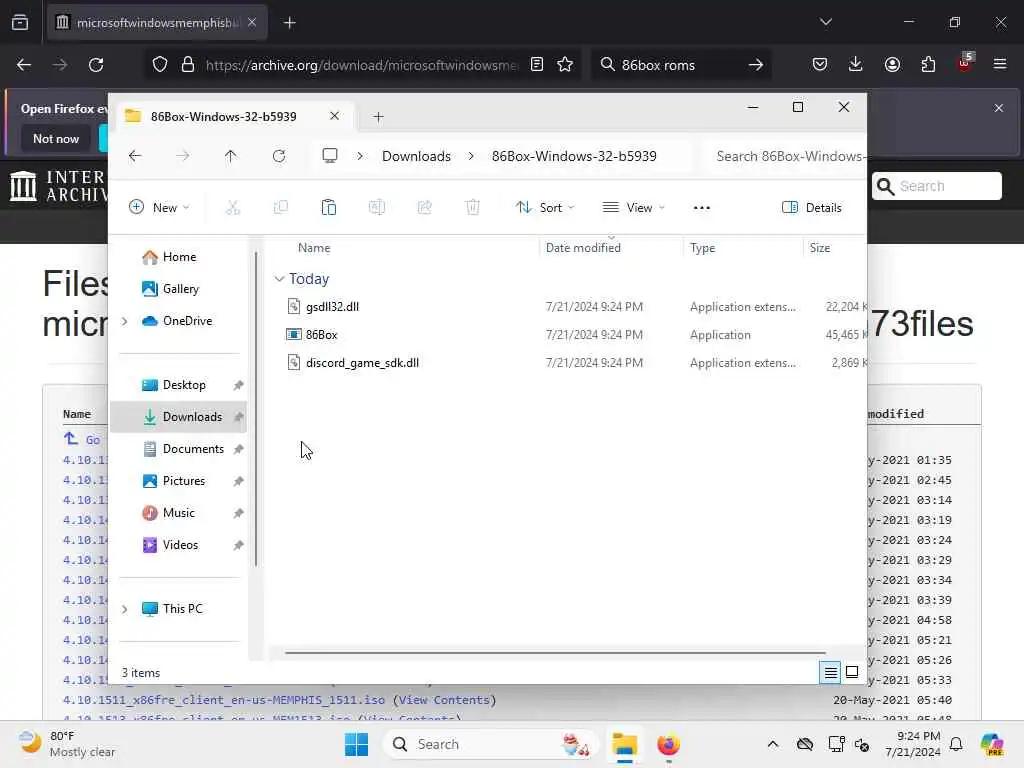Open Pictures in the navigation pane
The height and width of the screenshot is (768, 1024).
(178, 481)
